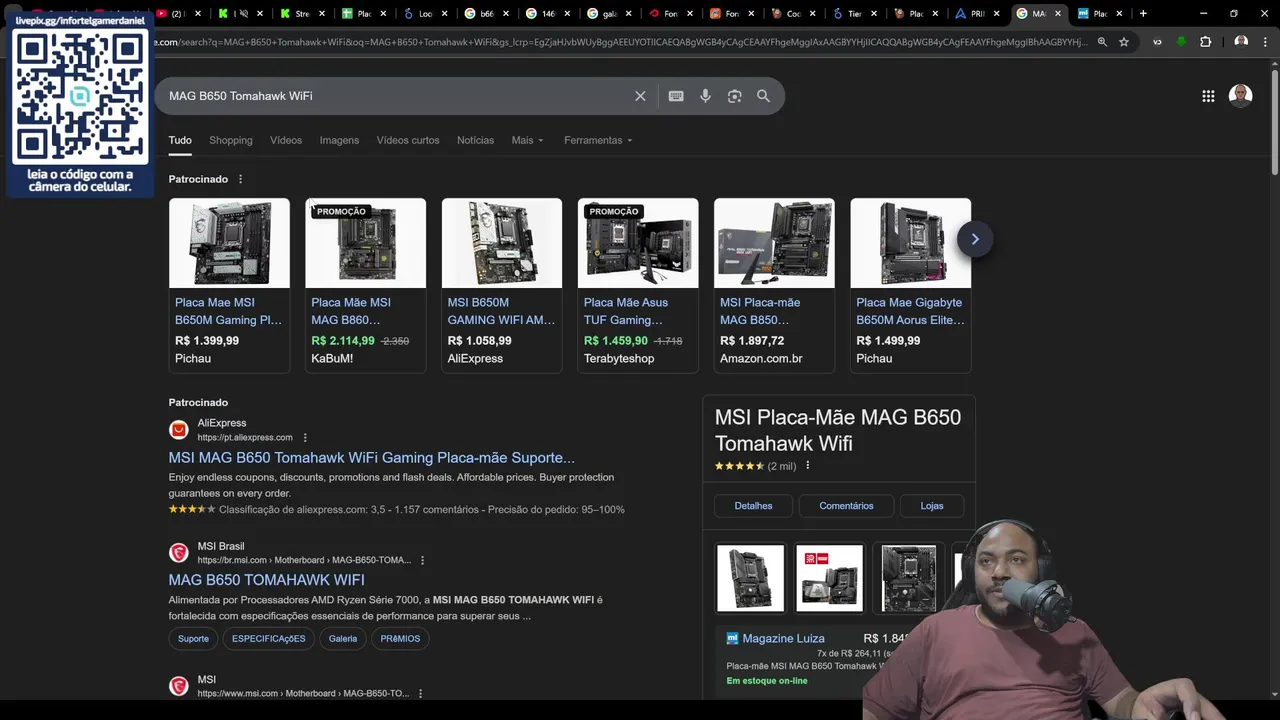Image resolution: width=1280 pixels, height=720 pixels.
Task: View second boxed motherboard thumbnail in panel
Action: [829, 578]
